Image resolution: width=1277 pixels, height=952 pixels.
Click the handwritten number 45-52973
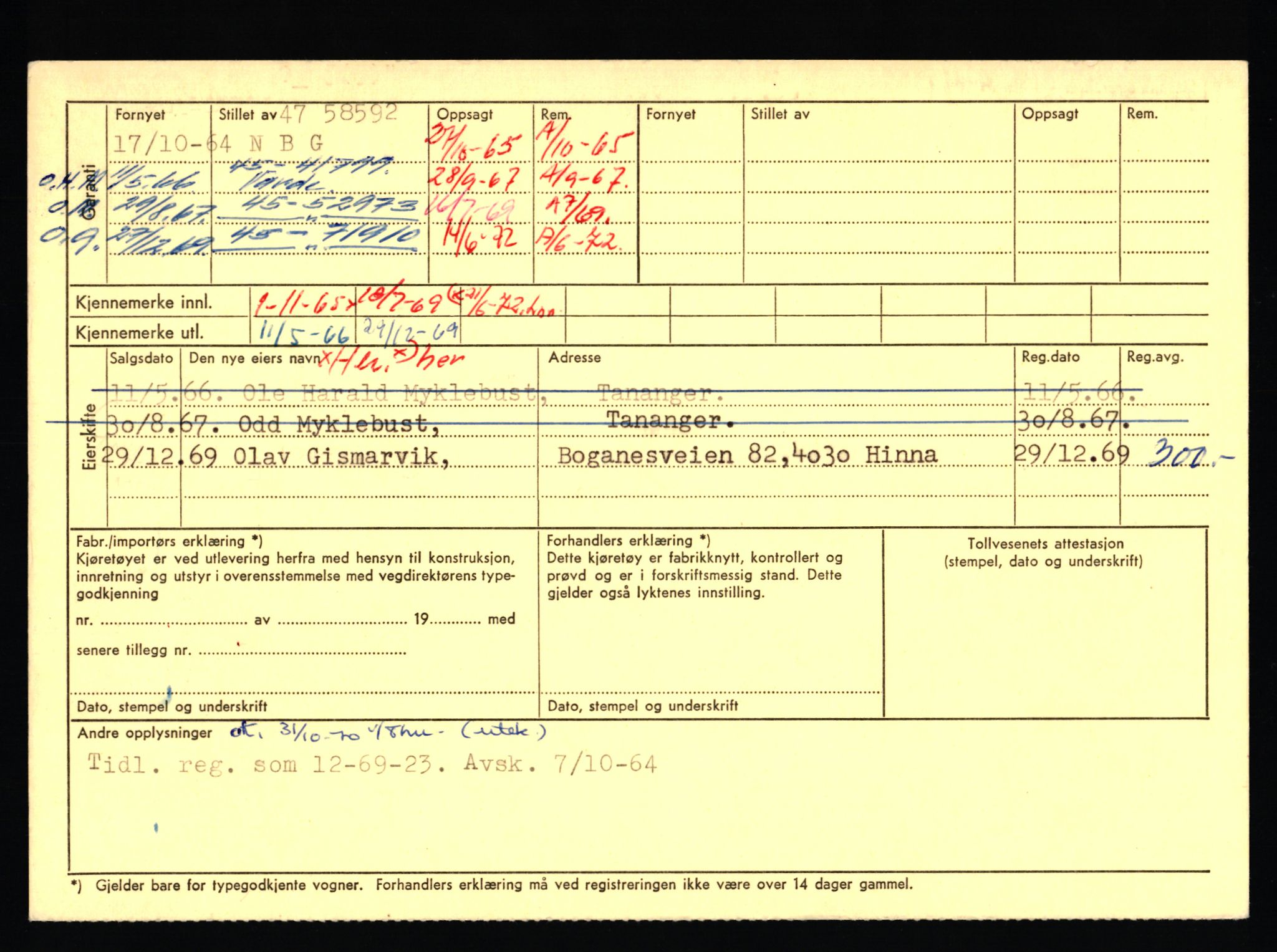click(330, 207)
